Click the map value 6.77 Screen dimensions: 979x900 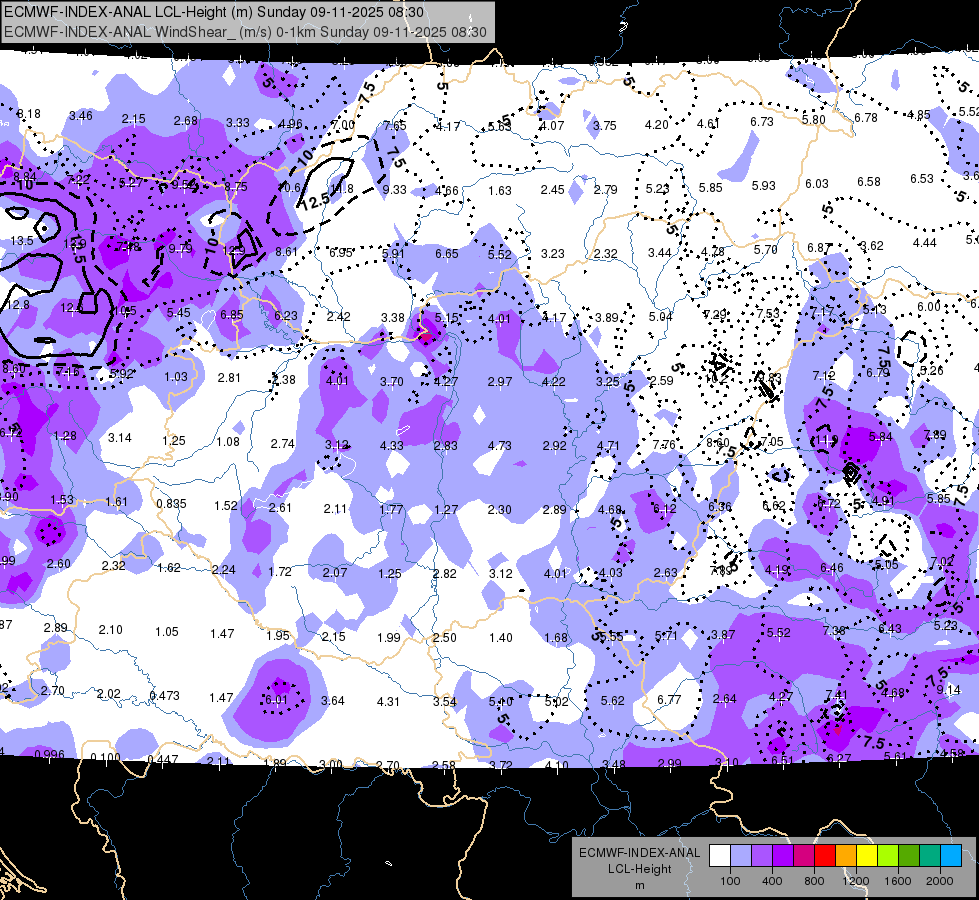pyautogui.click(x=669, y=700)
